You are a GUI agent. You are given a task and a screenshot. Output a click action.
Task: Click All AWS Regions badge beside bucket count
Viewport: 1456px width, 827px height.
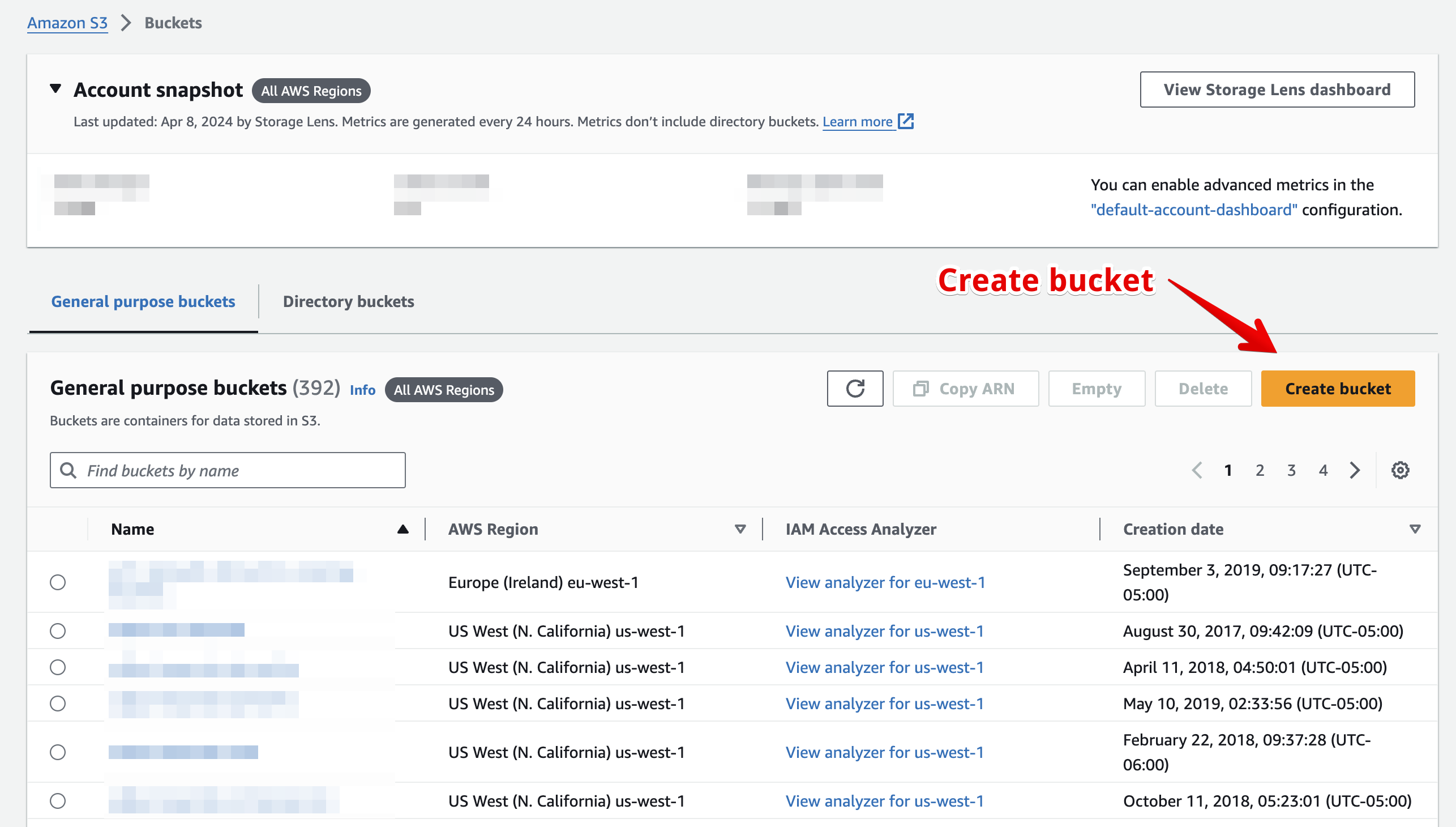444,390
